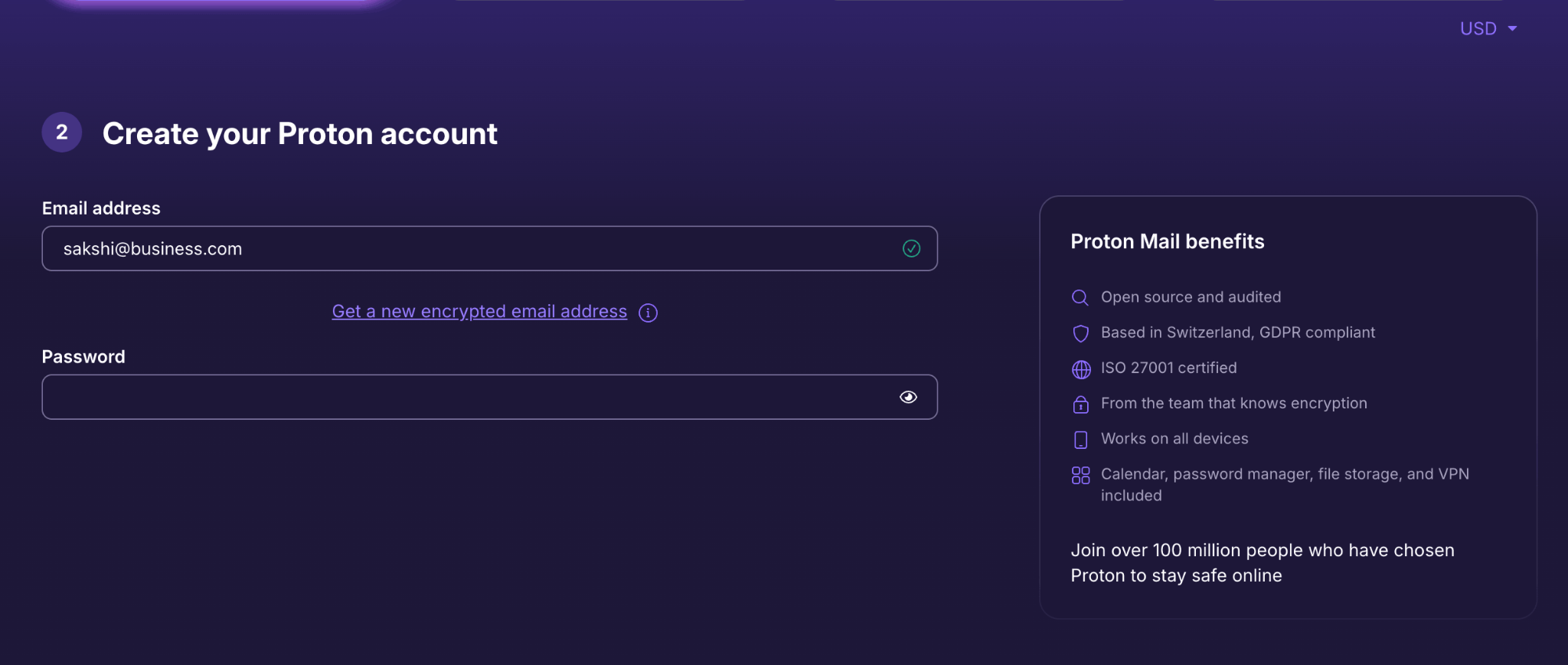
Task: Toggle password visibility eye icon
Action: pyautogui.click(x=908, y=397)
